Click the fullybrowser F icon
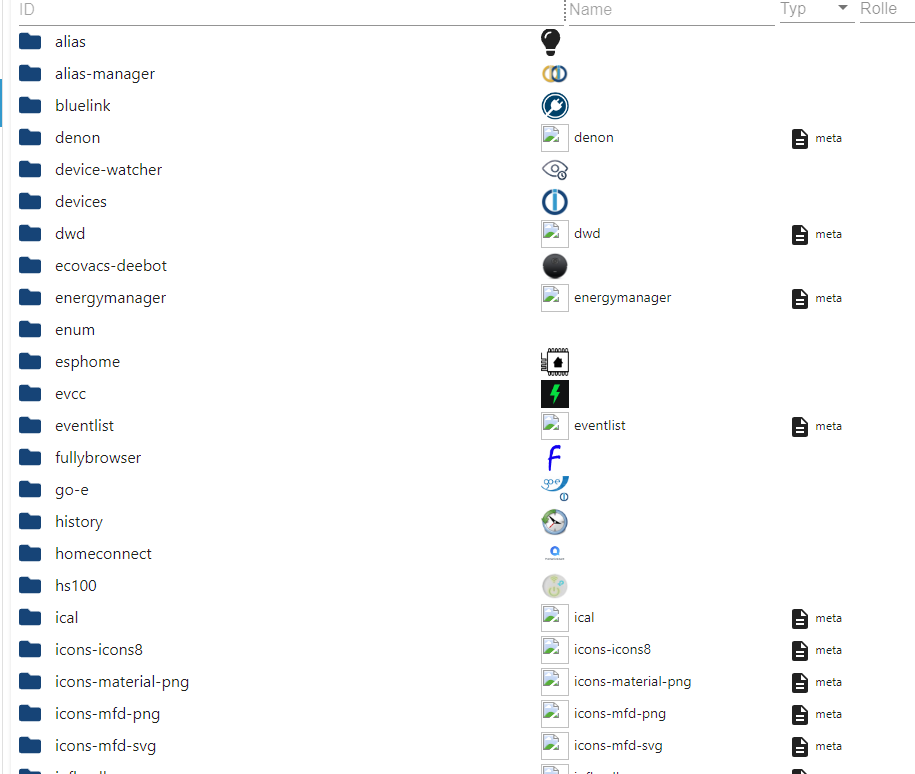This screenshot has height=774, width=915. (554, 457)
